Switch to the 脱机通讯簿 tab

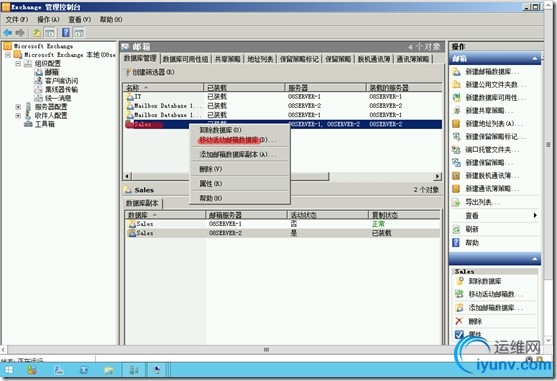tap(374, 59)
